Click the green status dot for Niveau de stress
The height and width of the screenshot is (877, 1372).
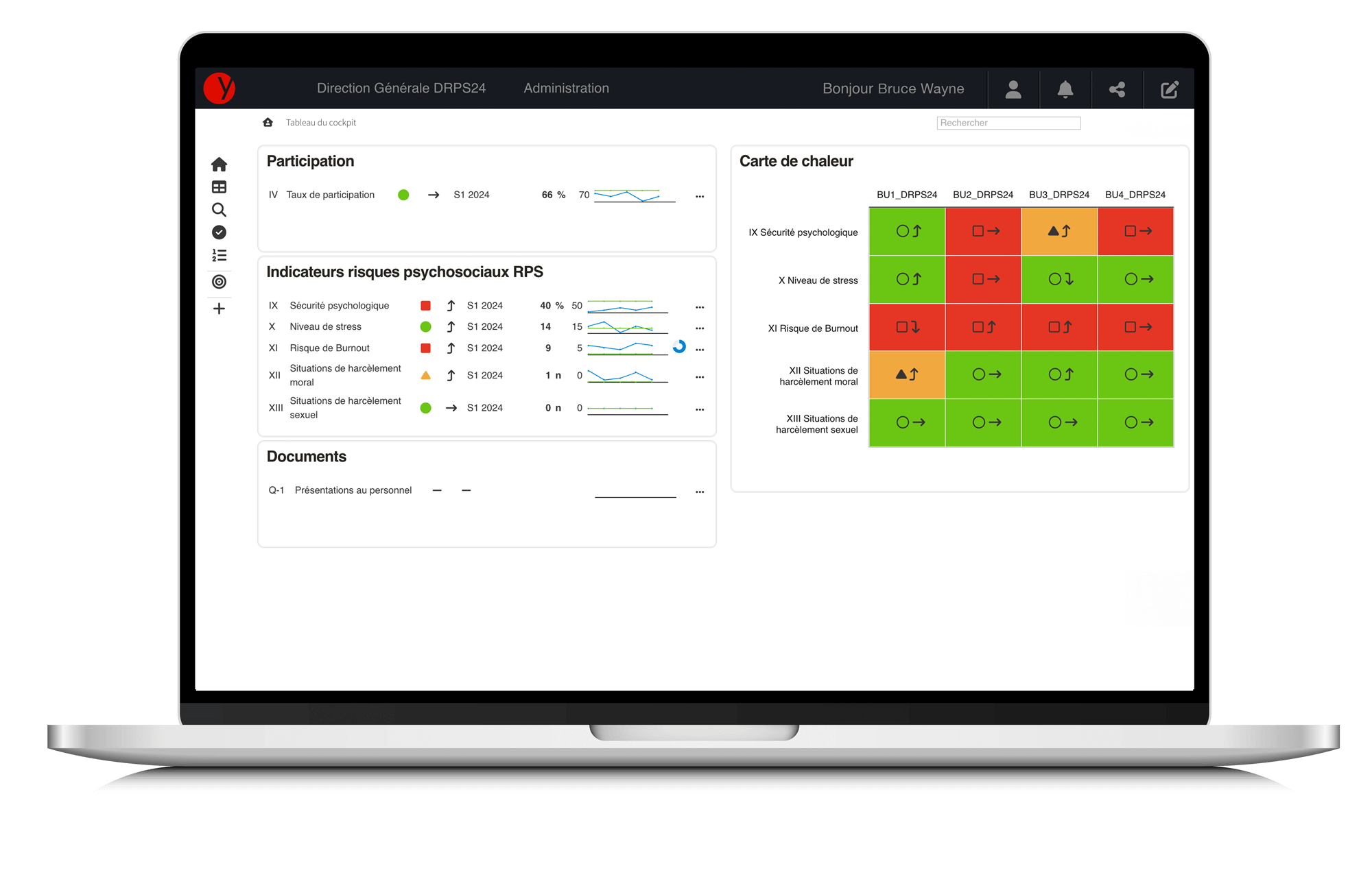[425, 327]
